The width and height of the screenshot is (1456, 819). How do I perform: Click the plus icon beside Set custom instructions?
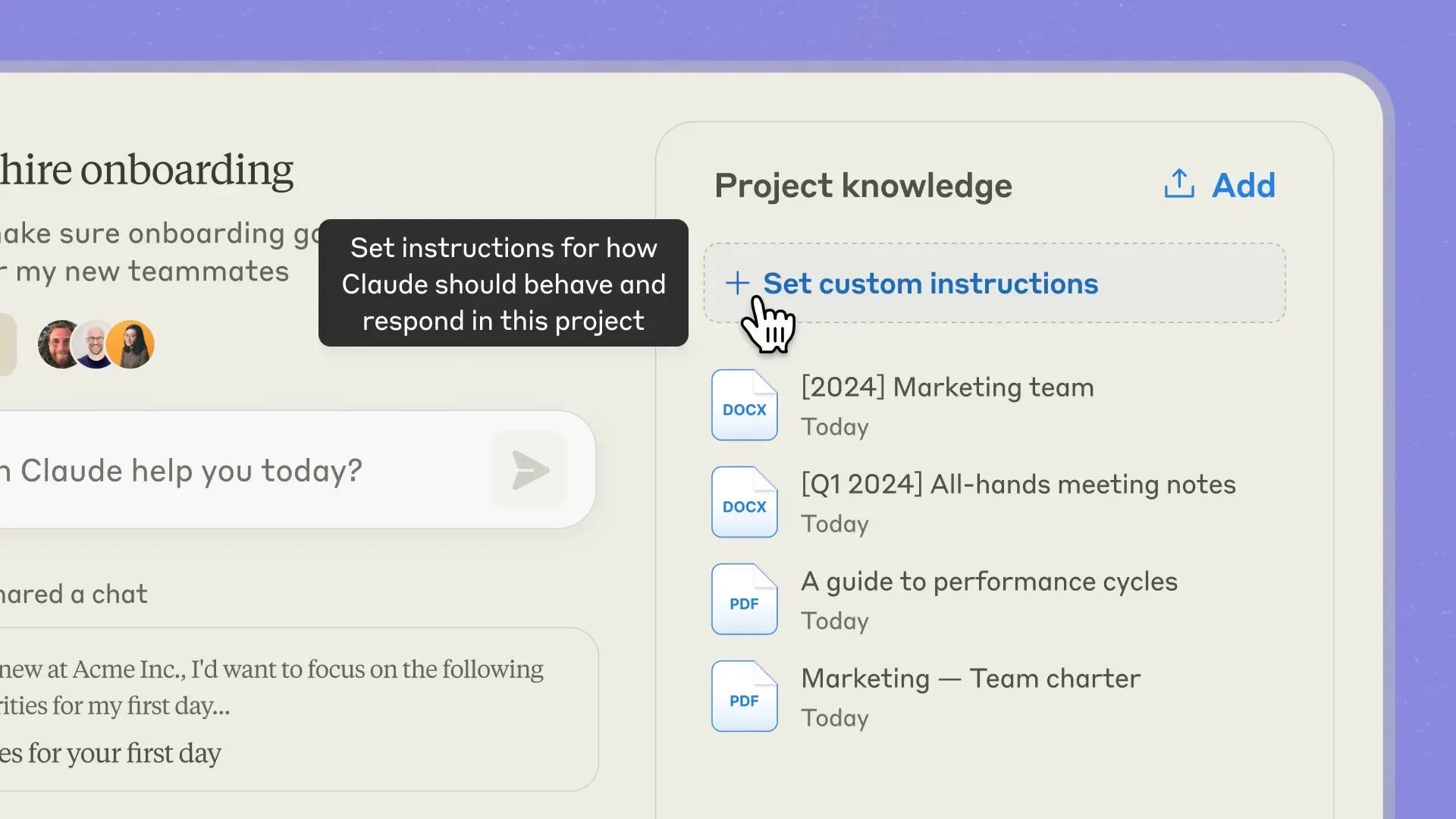tap(737, 283)
